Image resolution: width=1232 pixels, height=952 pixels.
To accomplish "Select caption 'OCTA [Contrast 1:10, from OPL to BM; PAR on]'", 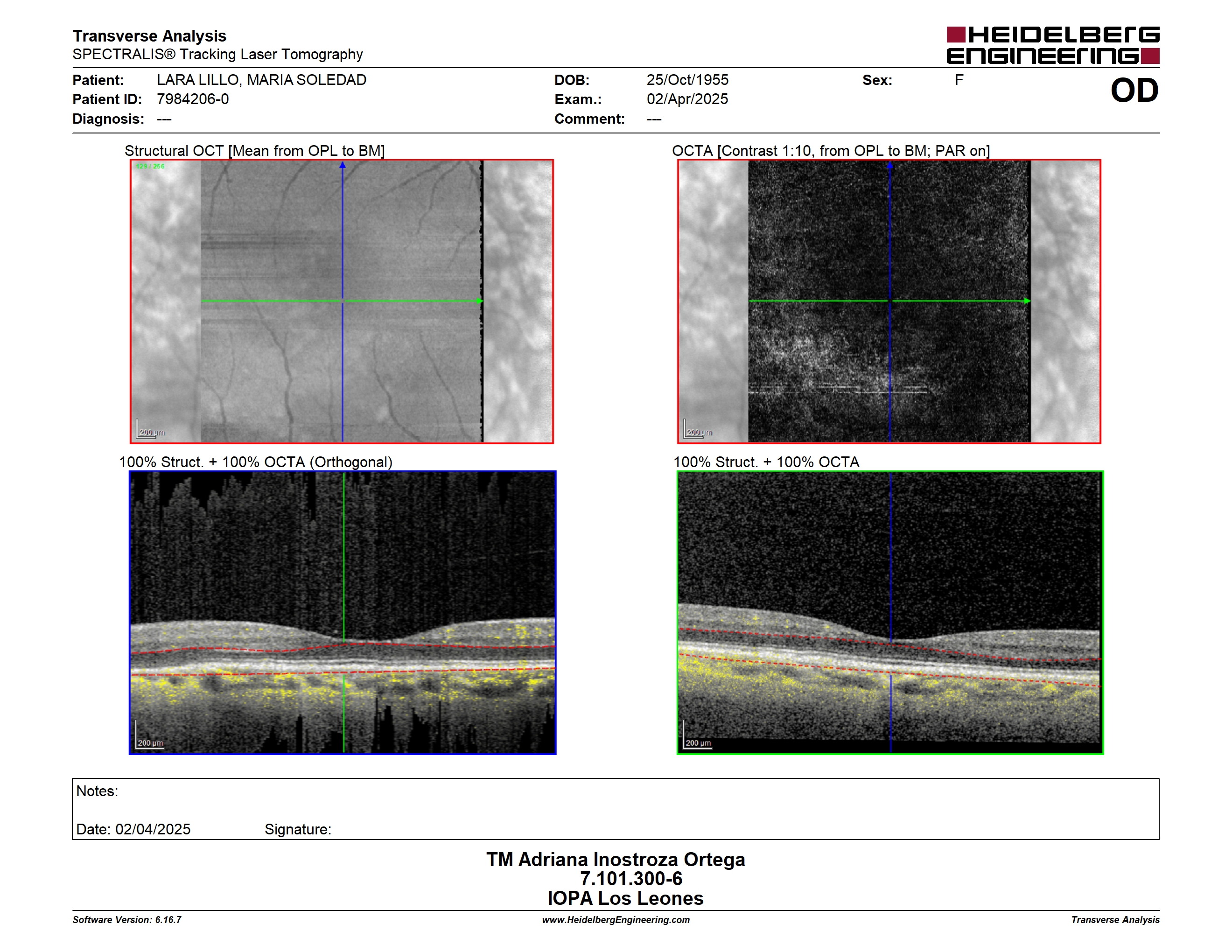I will [x=831, y=151].
